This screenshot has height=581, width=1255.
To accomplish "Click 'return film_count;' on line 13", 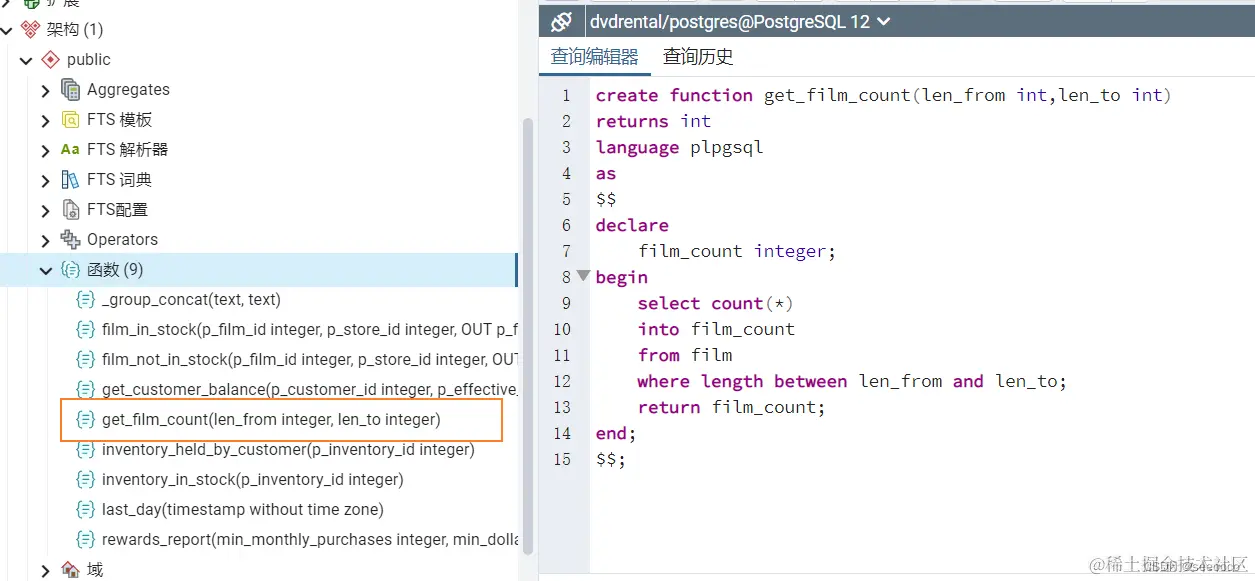I will click(732, 407).
